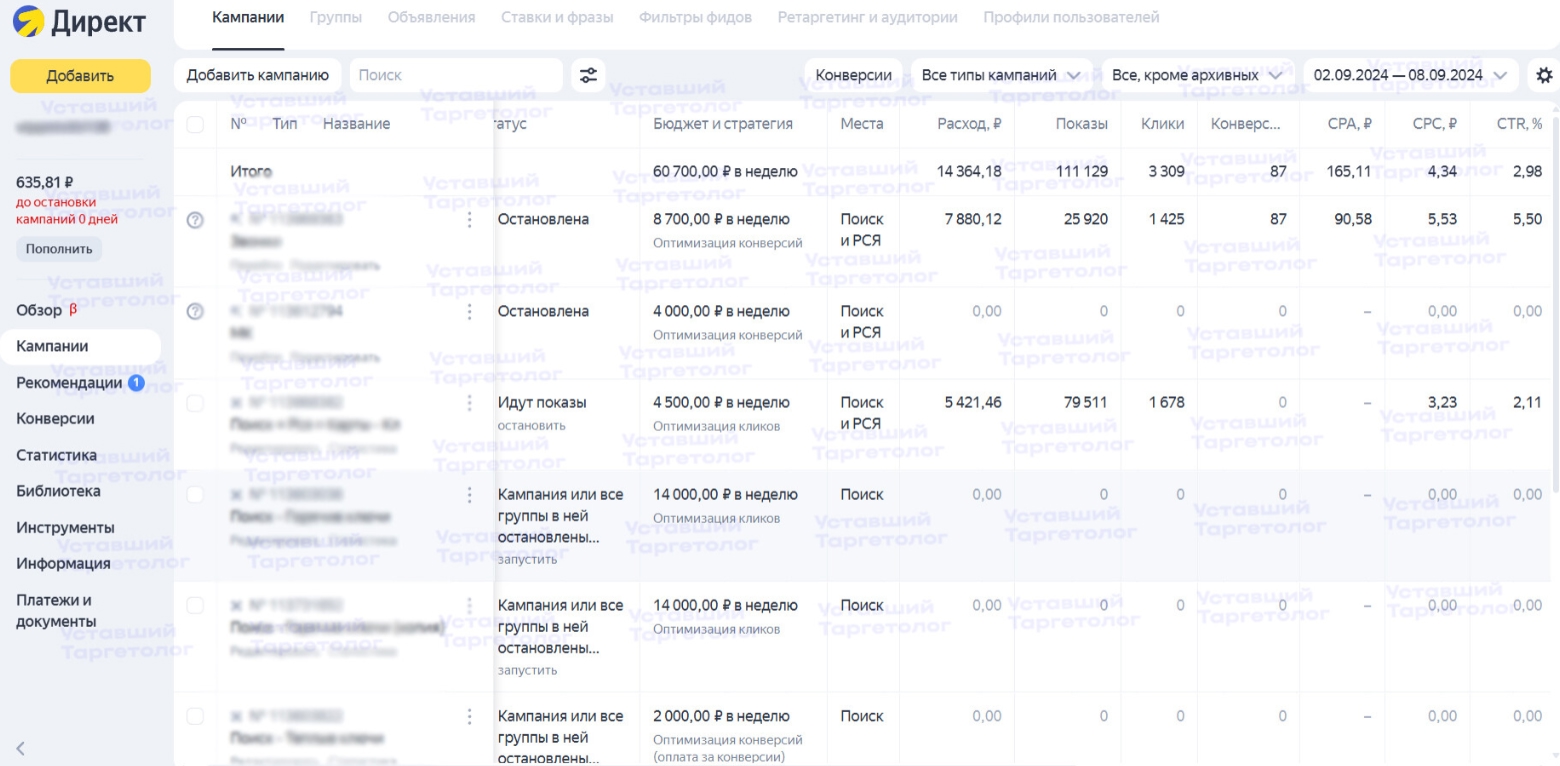Click the total spend value 14 364,18
The width and height of the screenshot is (1560, 766).
coord(968,172)
